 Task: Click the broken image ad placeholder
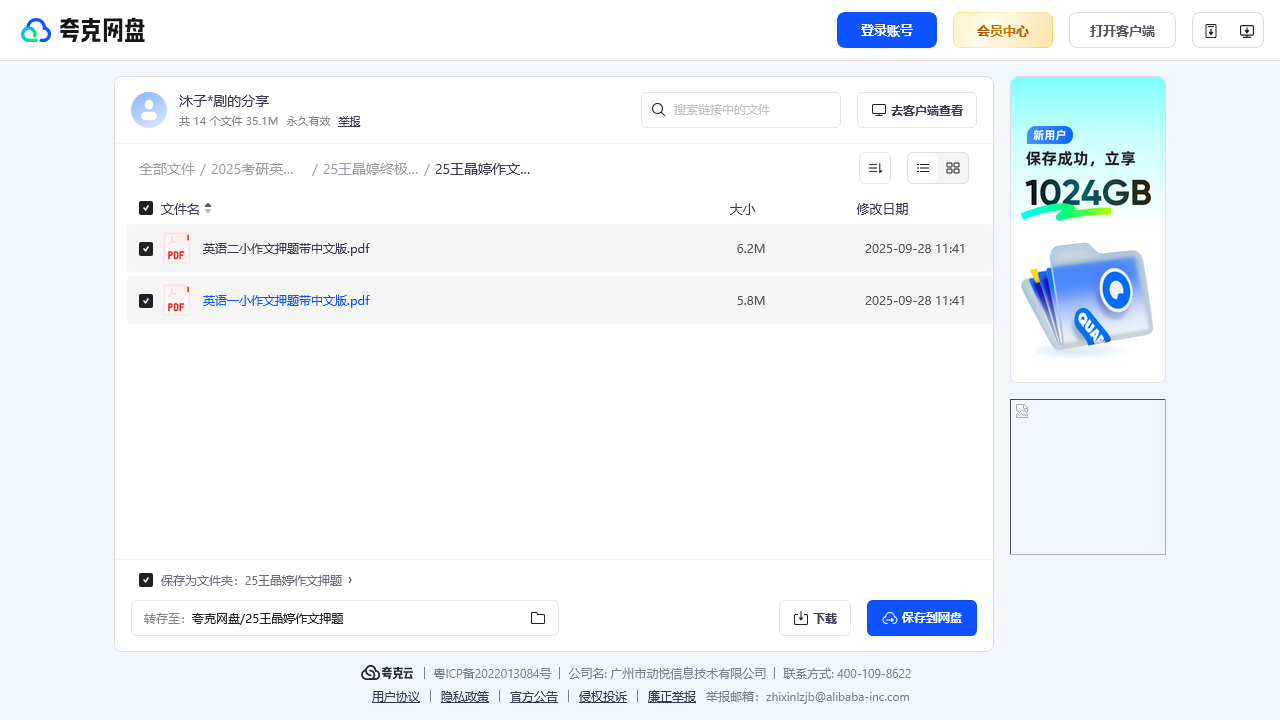(x=1088, y=477)
